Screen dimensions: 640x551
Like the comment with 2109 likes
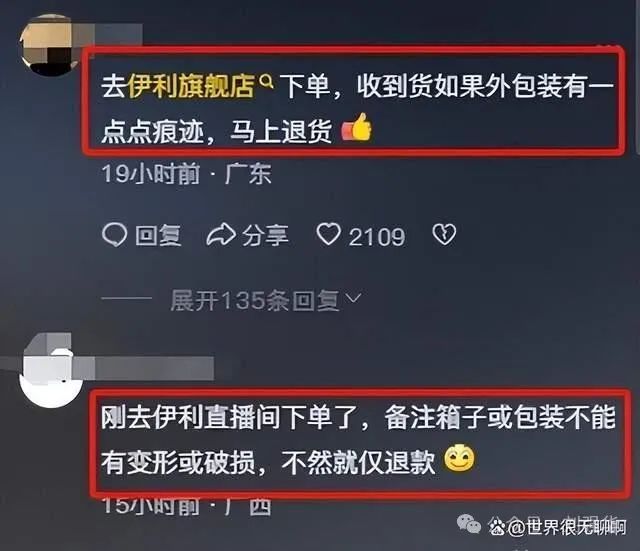pos(329,234)
